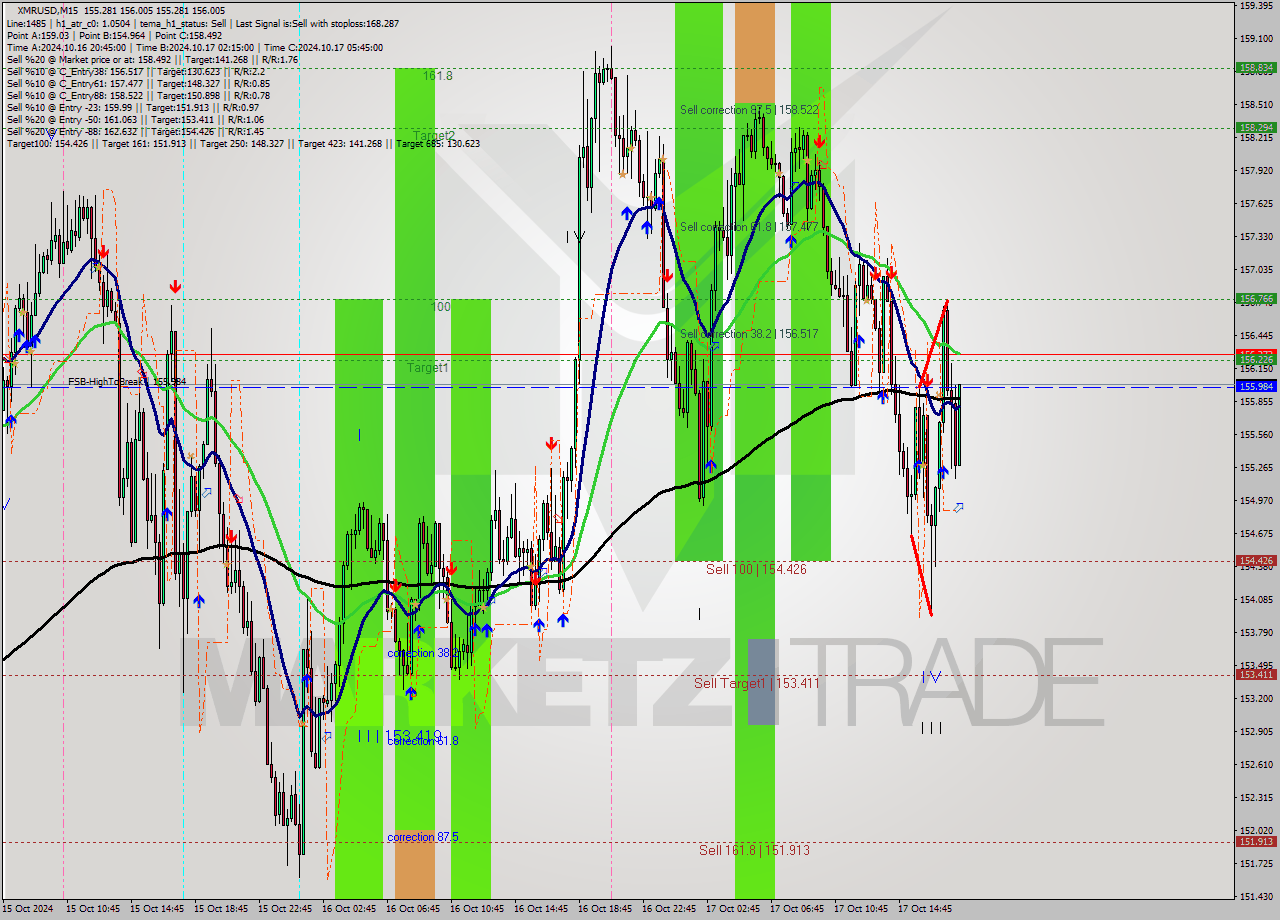Viewport: 1280px width, 920px height.
Task: Select the 'FSB-HighToBreak' level label
Action: [x=107, y=382]
